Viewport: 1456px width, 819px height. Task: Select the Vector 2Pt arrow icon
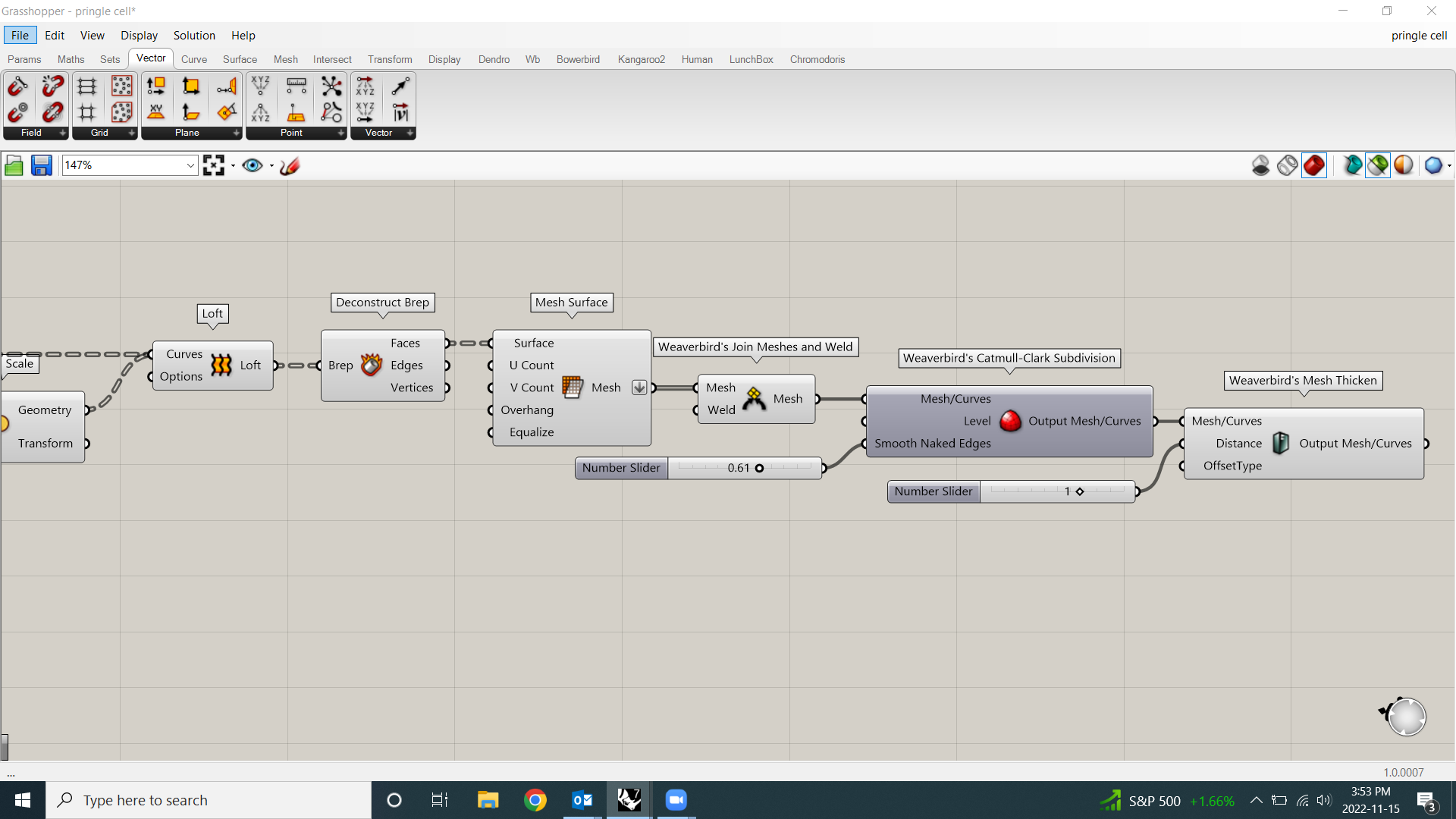point(400,86)
